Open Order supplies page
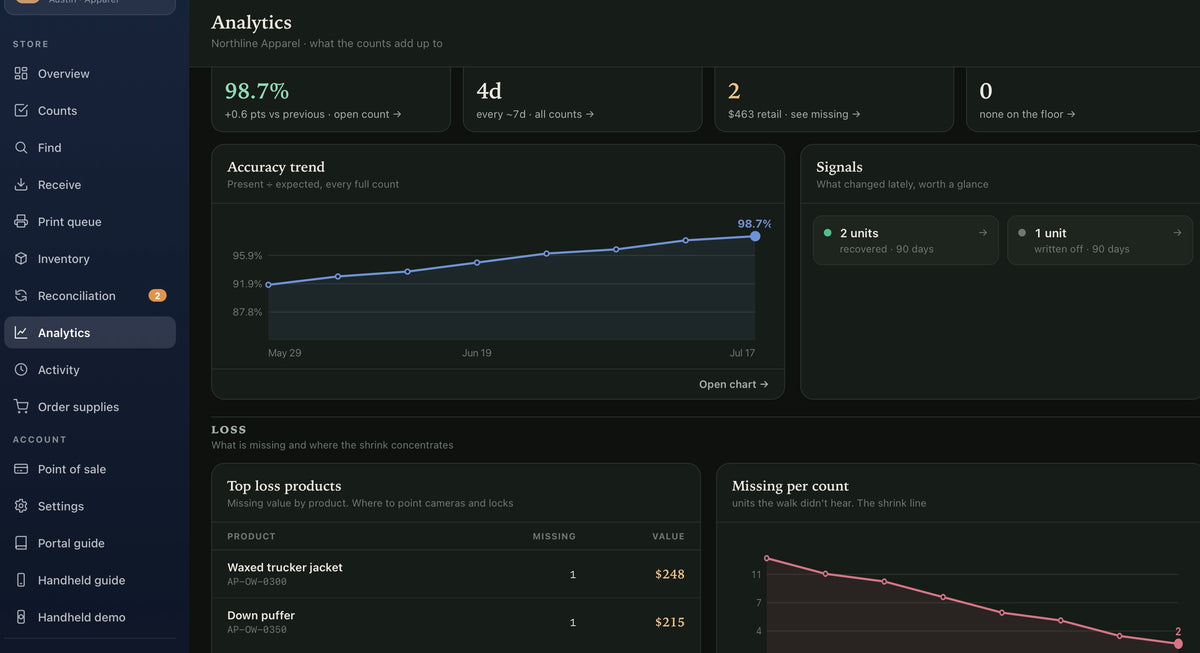The height and width of the screenshot is (653, 1200). coord(90,407)
